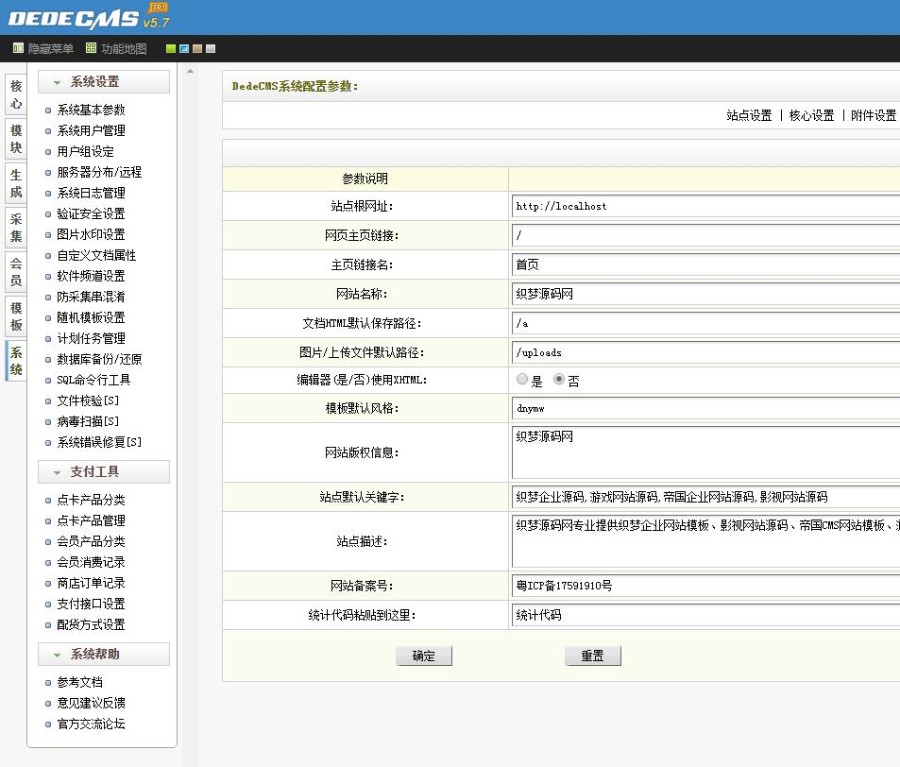The height and width of the screenshot is (767, 900).
Task: Open 系统基本参数 in sidebar
Action: pos(91,110)
